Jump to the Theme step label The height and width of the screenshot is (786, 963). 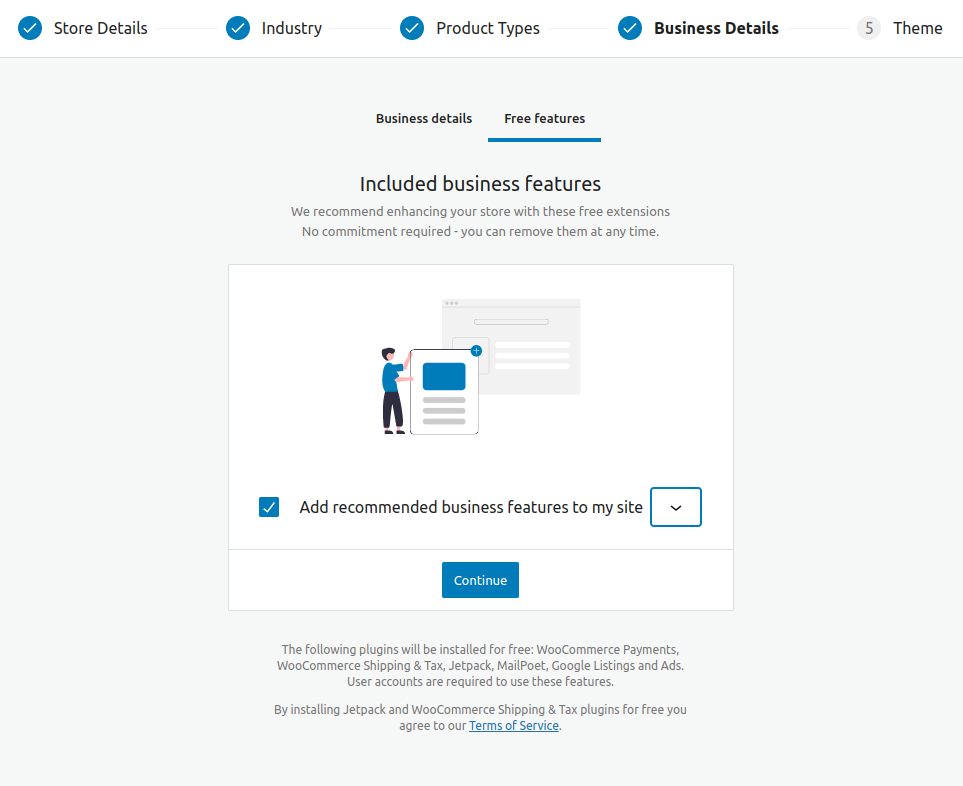click(918, 28)
